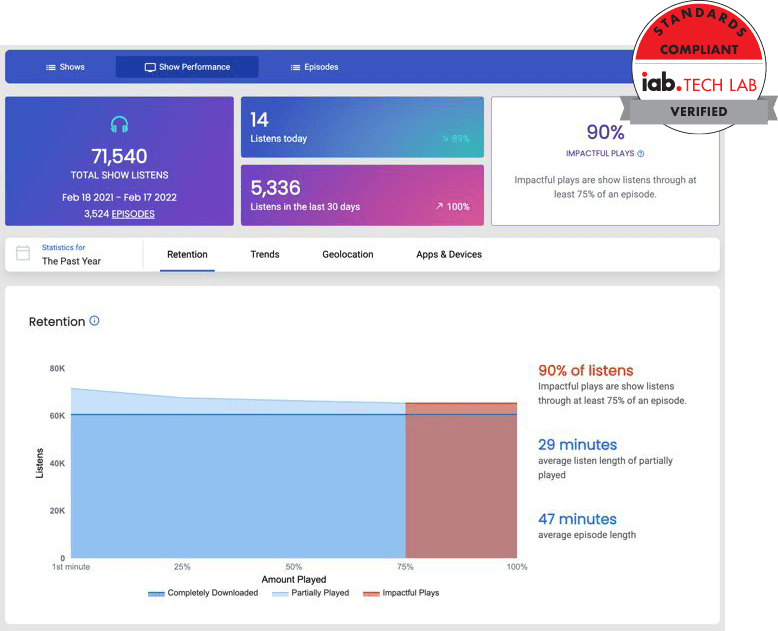Click the red Impactful Plays chart region
The width and height of the screenshot is (778, 631).
461,480
